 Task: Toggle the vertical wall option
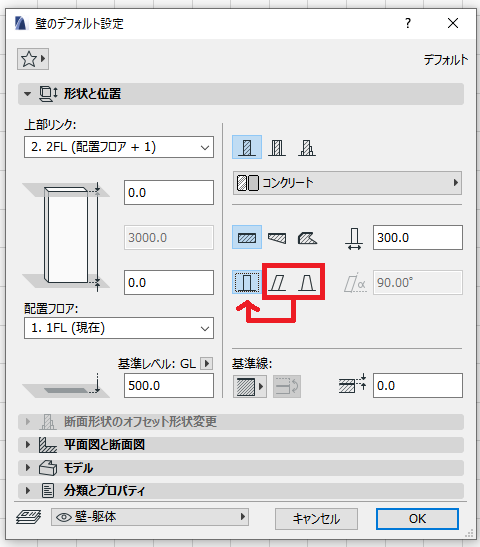247,282
